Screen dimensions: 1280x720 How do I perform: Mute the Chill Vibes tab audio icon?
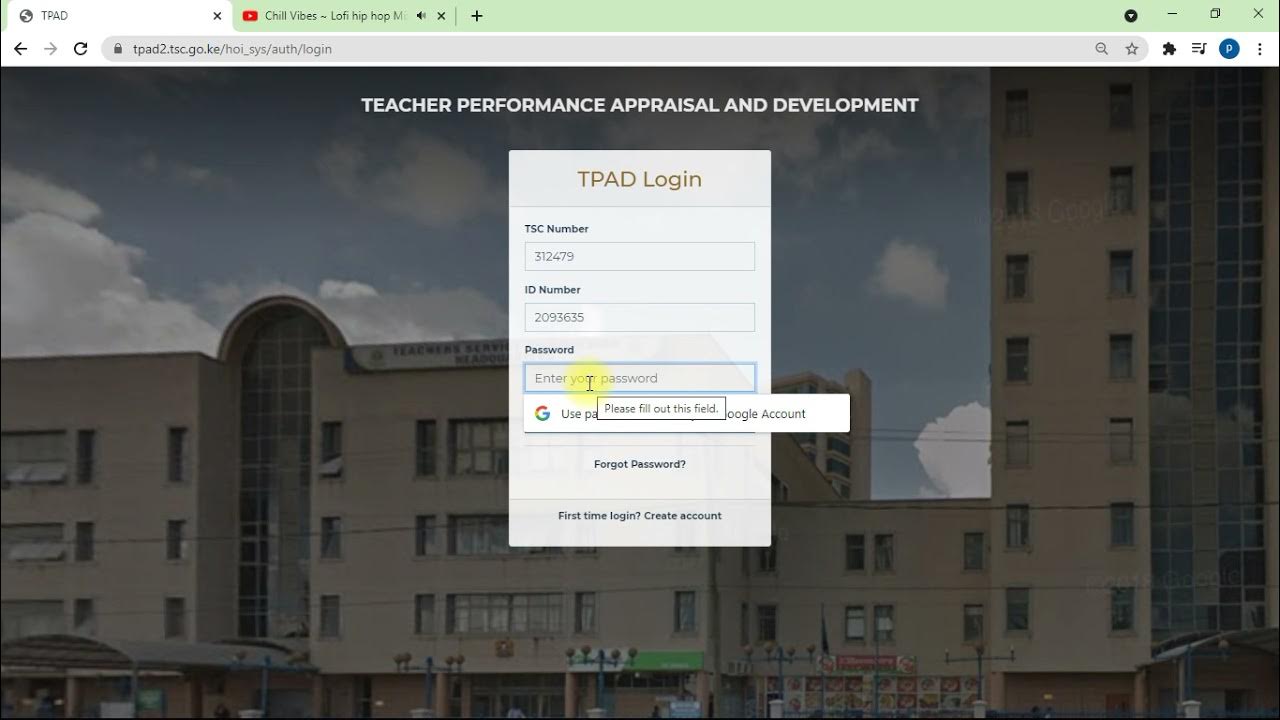[421, 16]
